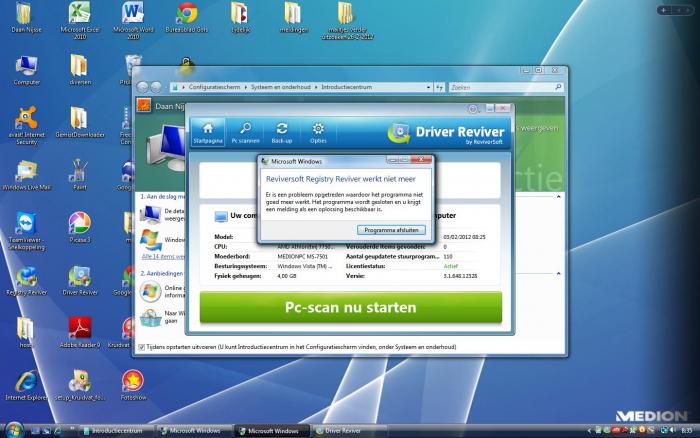Uncheck Tijdens opstarten uitvoeren in Introductiecentrum

(142, 347)
